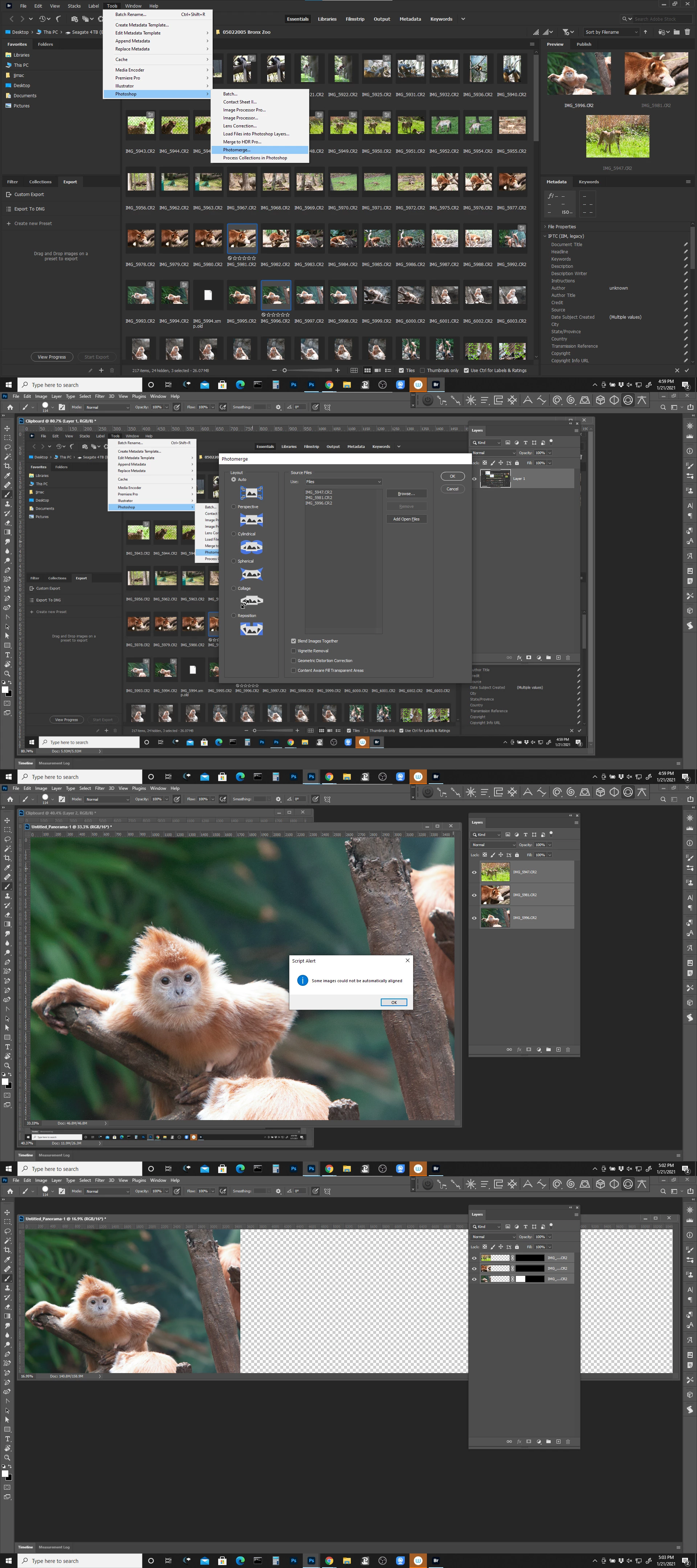Click Bridge's create new folder icon
This screenshot has height=1568, width=697.
pyautogui.click(x=676, y=32)
